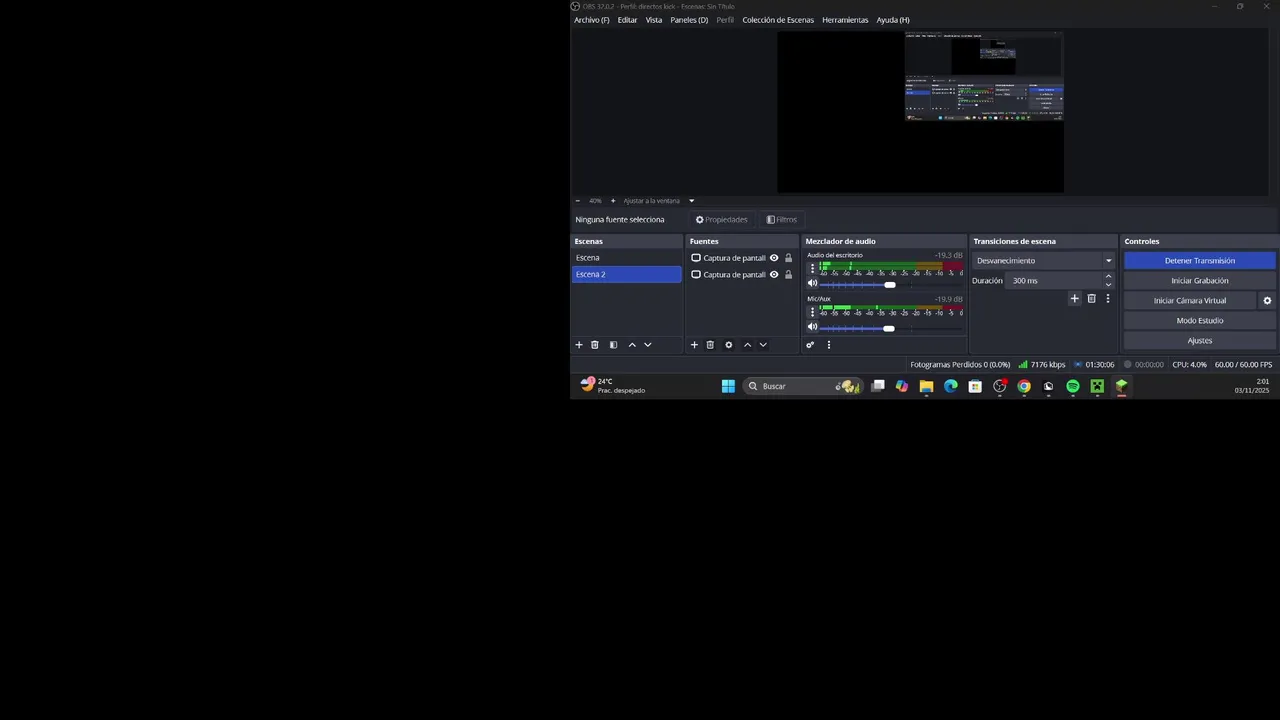
Task: Add a new scene with plus icon
Action: pos(578,345)
